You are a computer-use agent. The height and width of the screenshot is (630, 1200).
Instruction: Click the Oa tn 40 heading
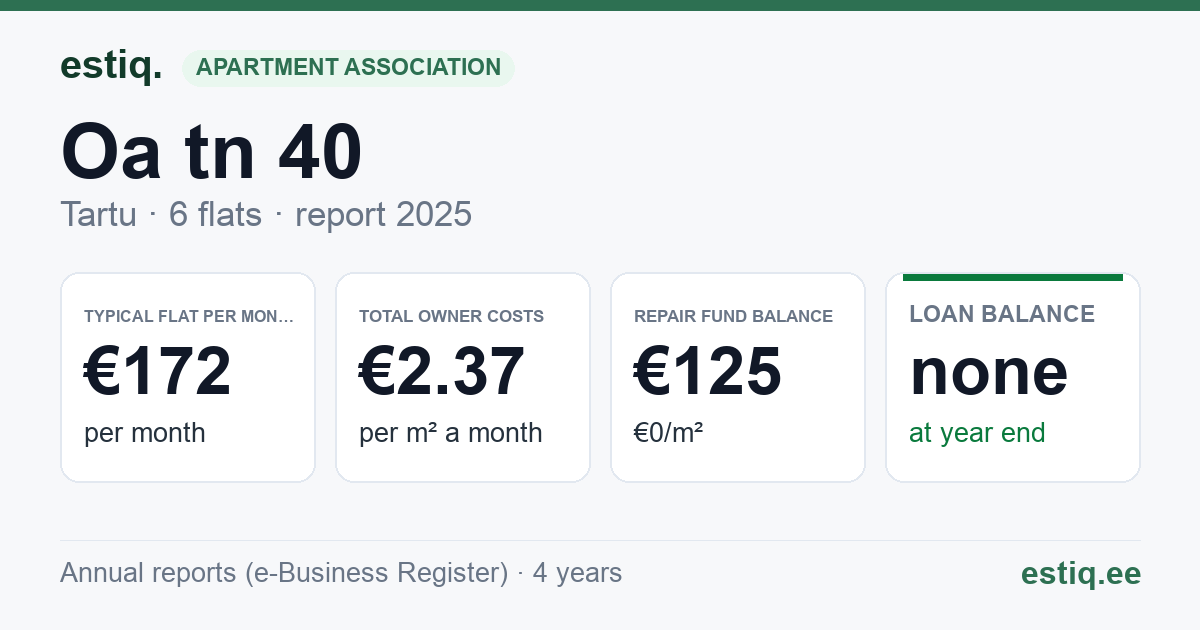(x=211, y=152)
